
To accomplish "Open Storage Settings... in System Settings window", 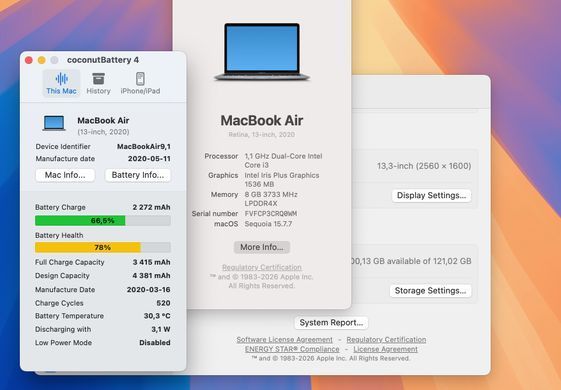I will (430, 291).
